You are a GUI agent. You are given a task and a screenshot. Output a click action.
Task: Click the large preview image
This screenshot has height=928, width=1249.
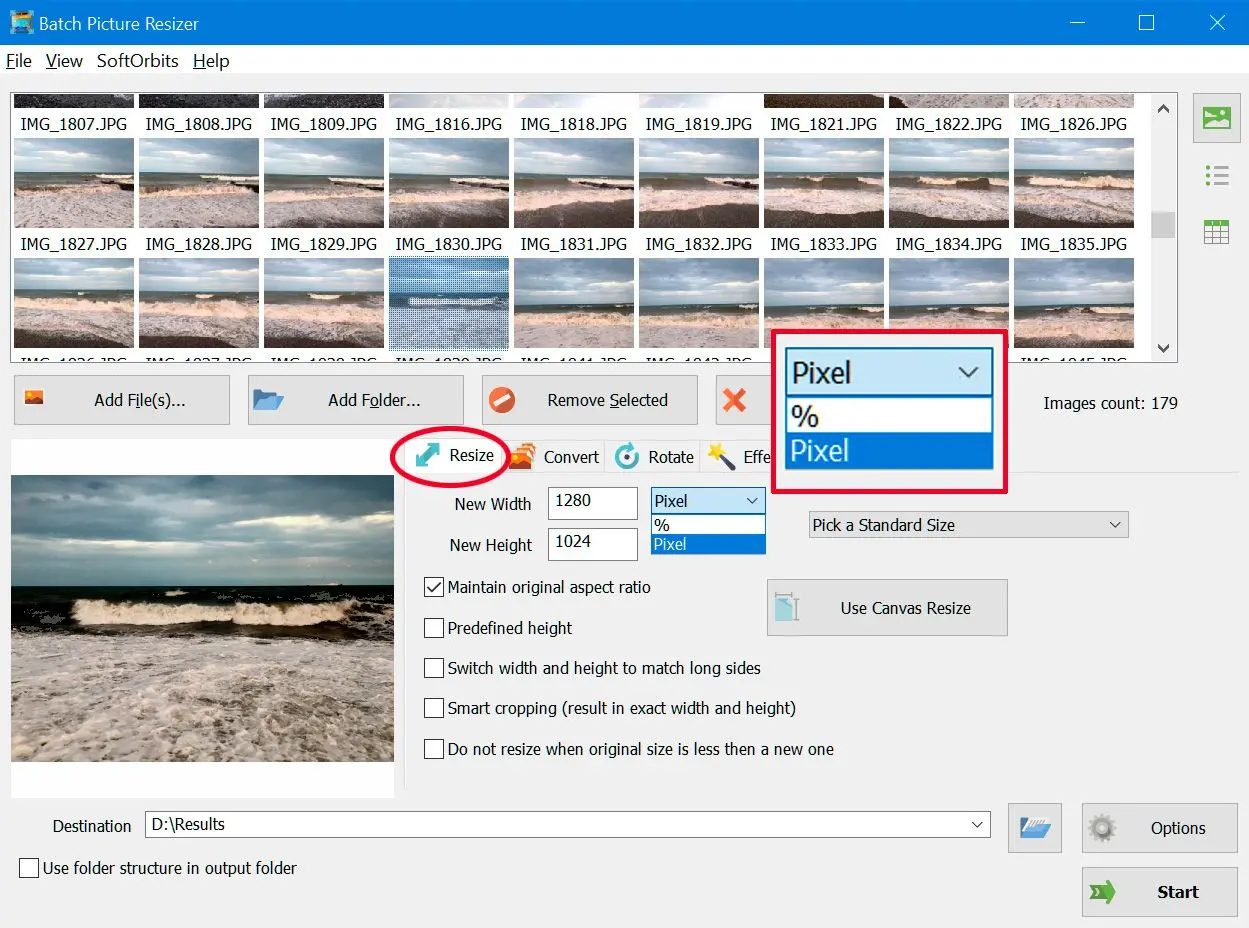click(x=203, y=618)
